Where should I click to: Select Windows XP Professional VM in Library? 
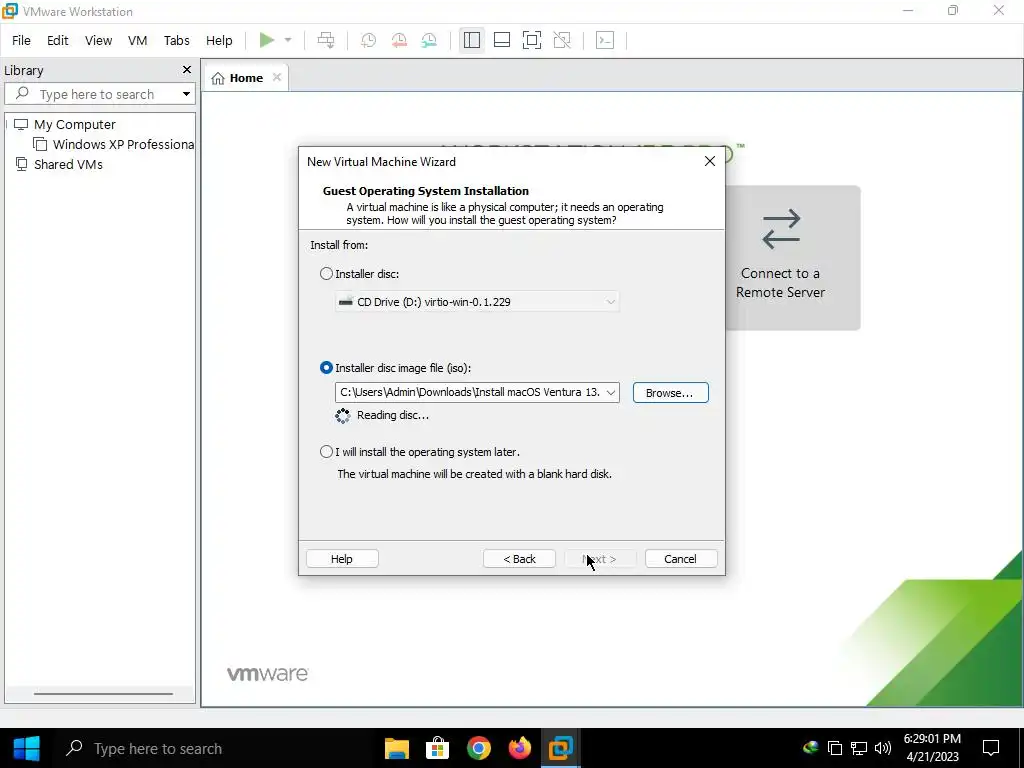coord(115,144)
